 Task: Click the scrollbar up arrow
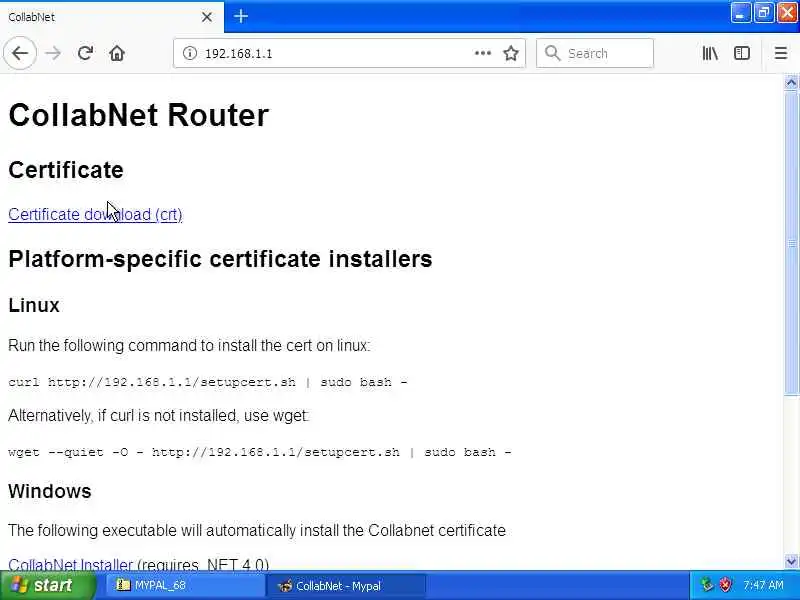tap(791, 82)
